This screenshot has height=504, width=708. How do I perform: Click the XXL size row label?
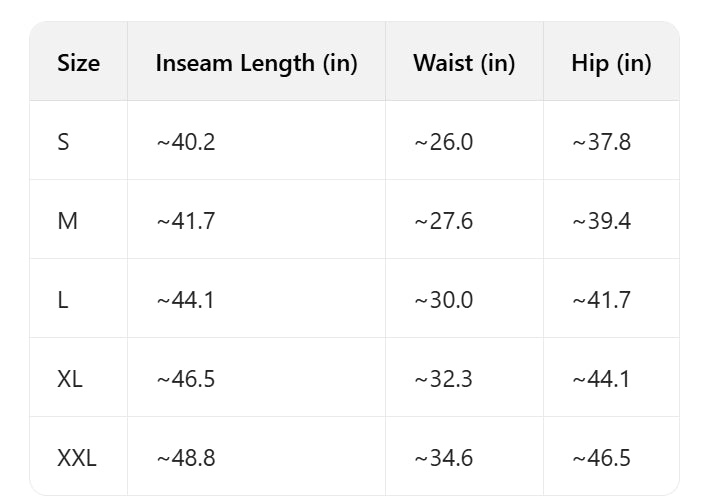point(77,458)
